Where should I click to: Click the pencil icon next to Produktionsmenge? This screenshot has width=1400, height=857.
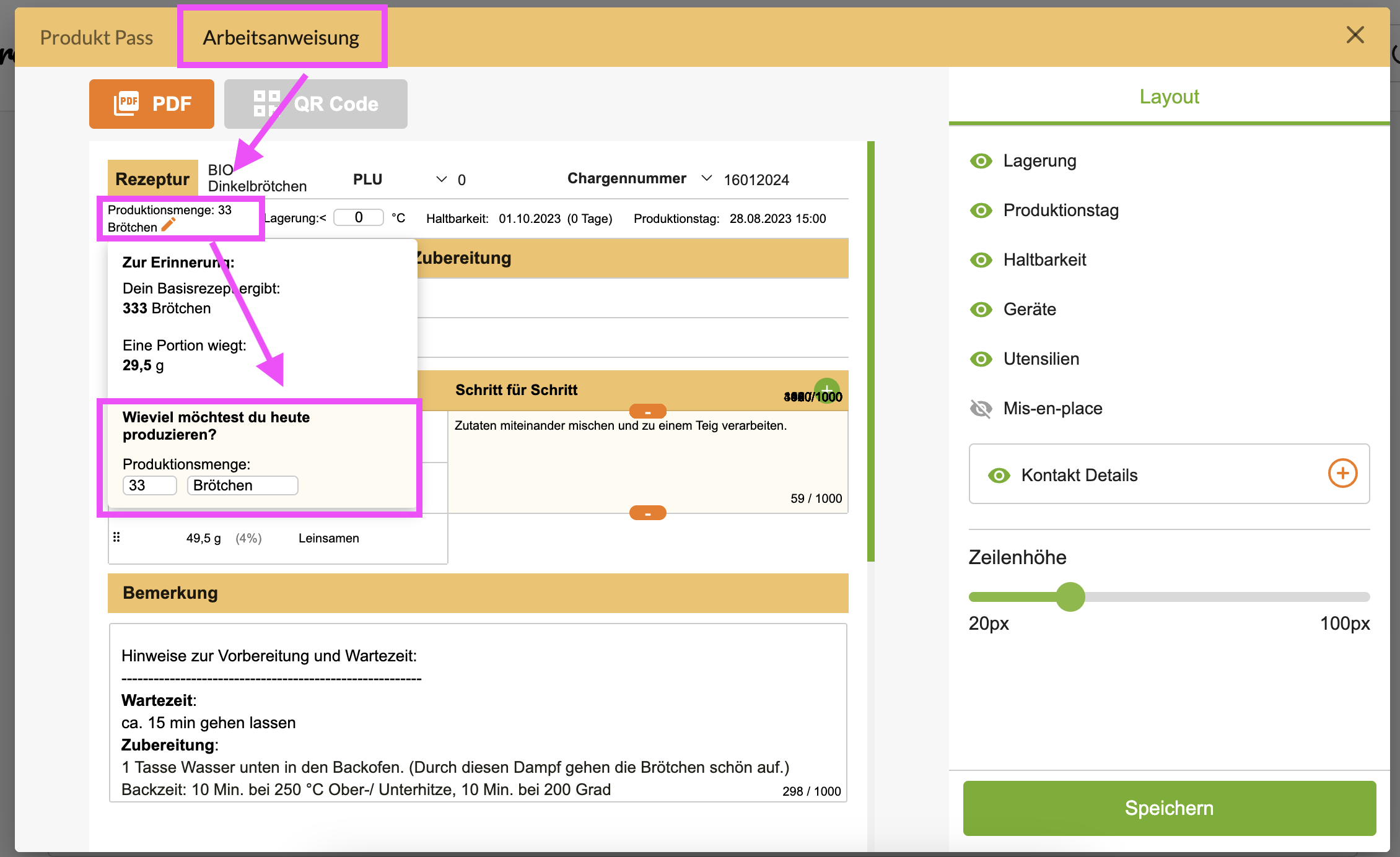click(168, 225)
